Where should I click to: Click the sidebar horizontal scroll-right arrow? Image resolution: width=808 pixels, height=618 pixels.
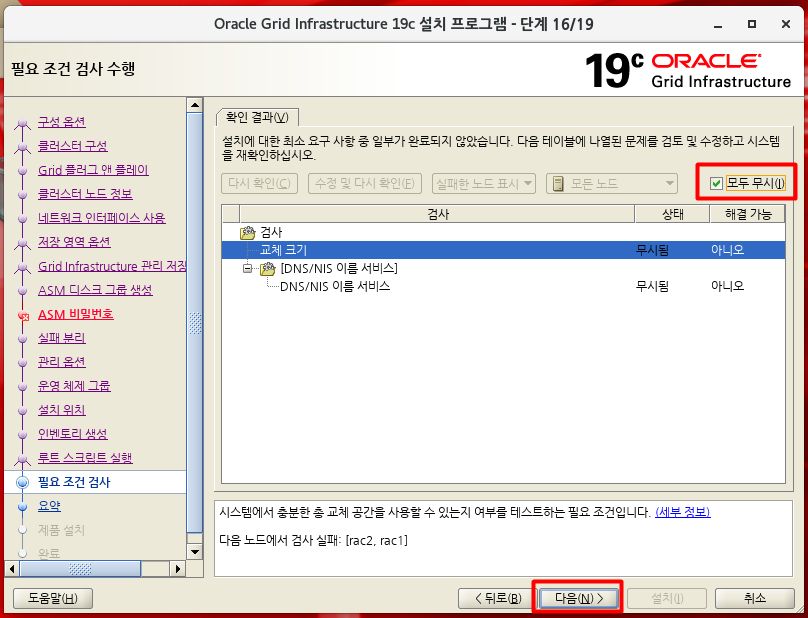tap(178, 569)
